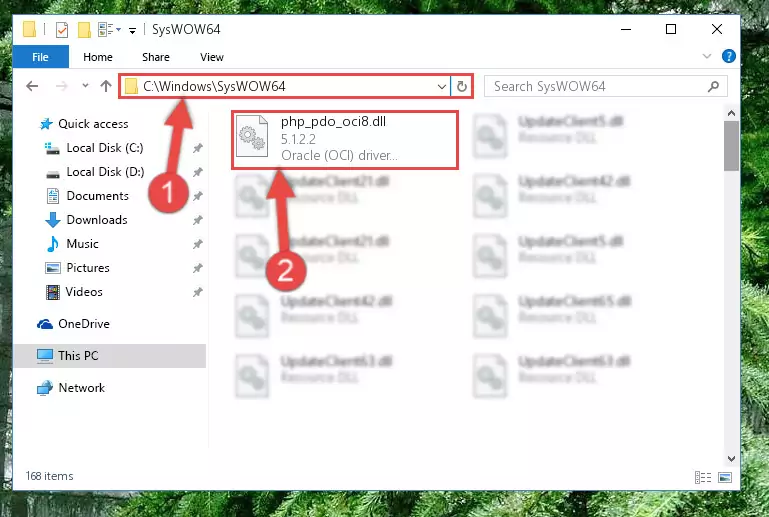
Task: Click the Properties icon in quick access toolbar
Action: (62, 30)
